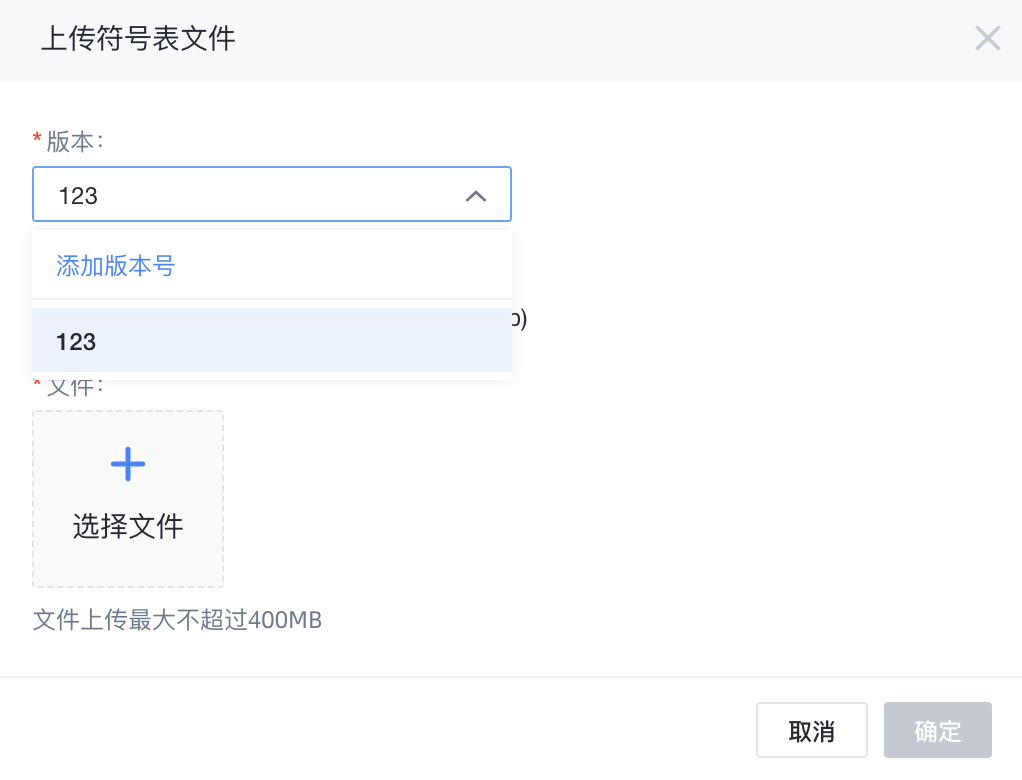This screenshot has width=1022, height=780.
Task: Click the divider below 添加版本号
Action: coord(272,299)
